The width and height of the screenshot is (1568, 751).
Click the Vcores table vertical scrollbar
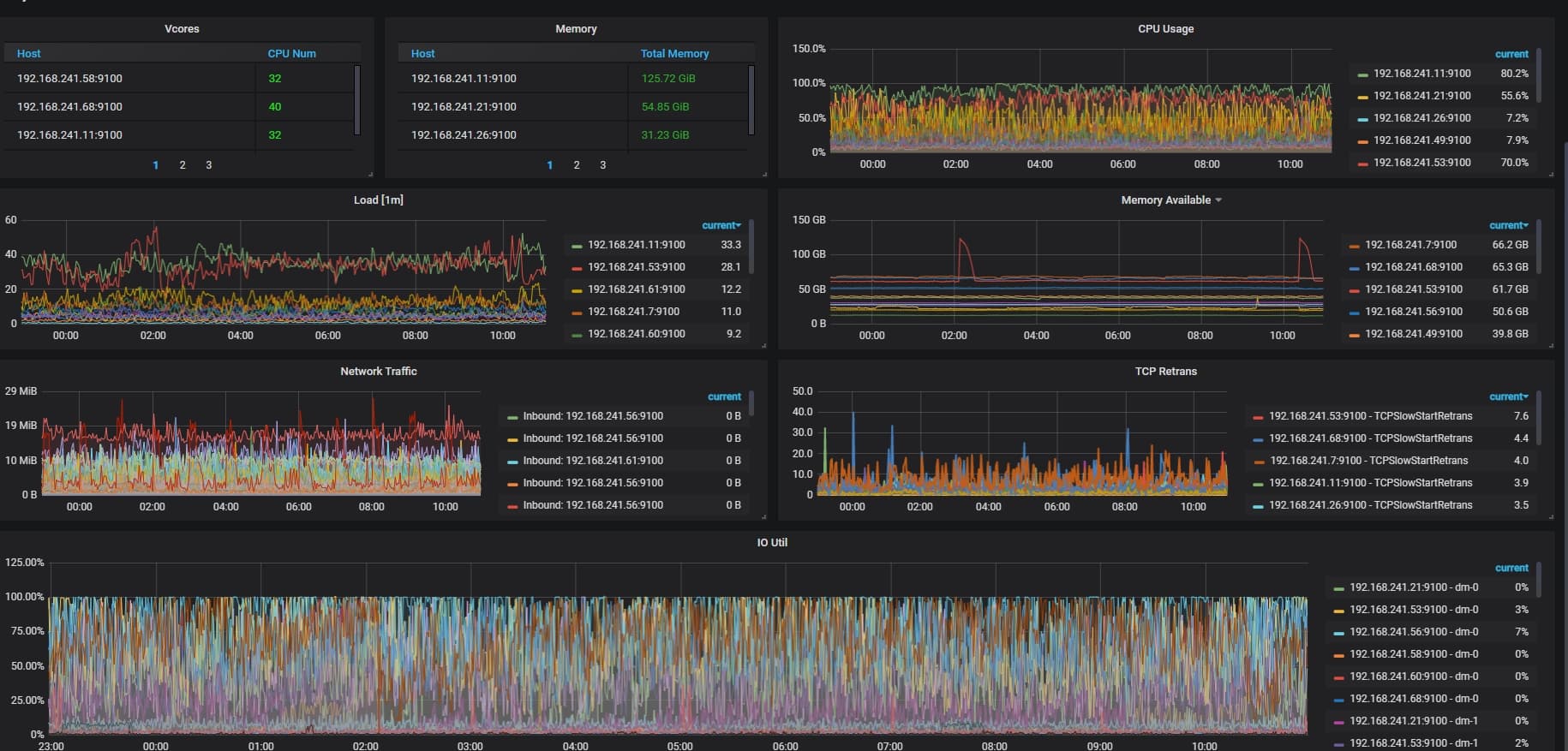coord(357,99)
